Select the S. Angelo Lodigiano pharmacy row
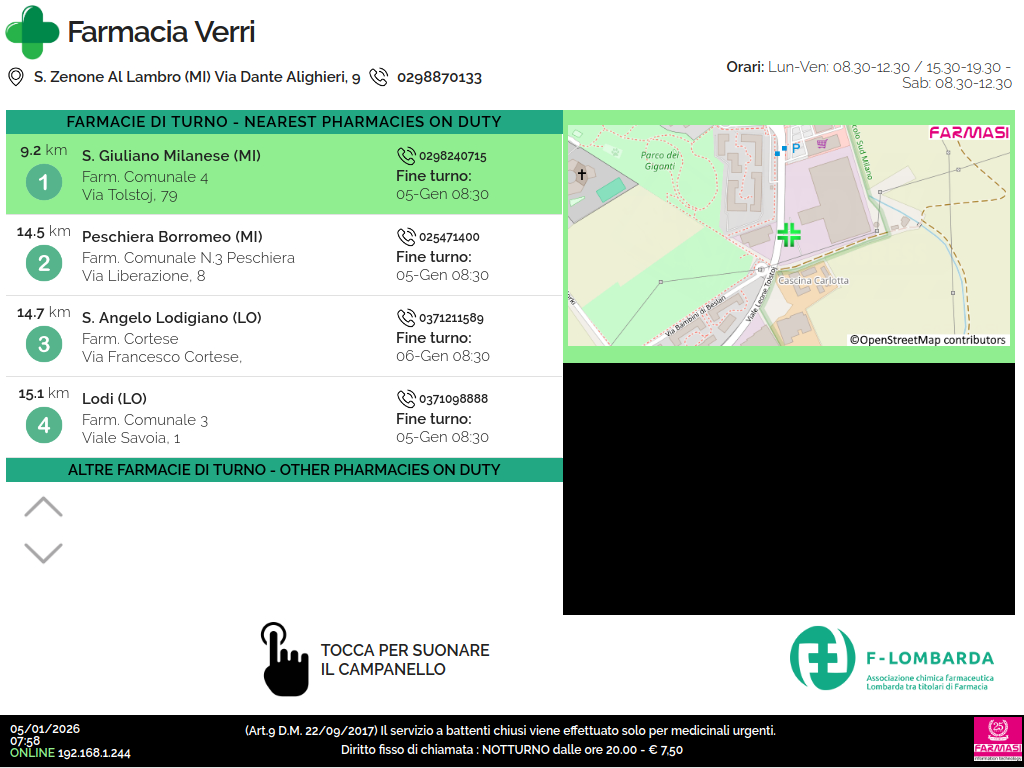 (x=284, y=336)
